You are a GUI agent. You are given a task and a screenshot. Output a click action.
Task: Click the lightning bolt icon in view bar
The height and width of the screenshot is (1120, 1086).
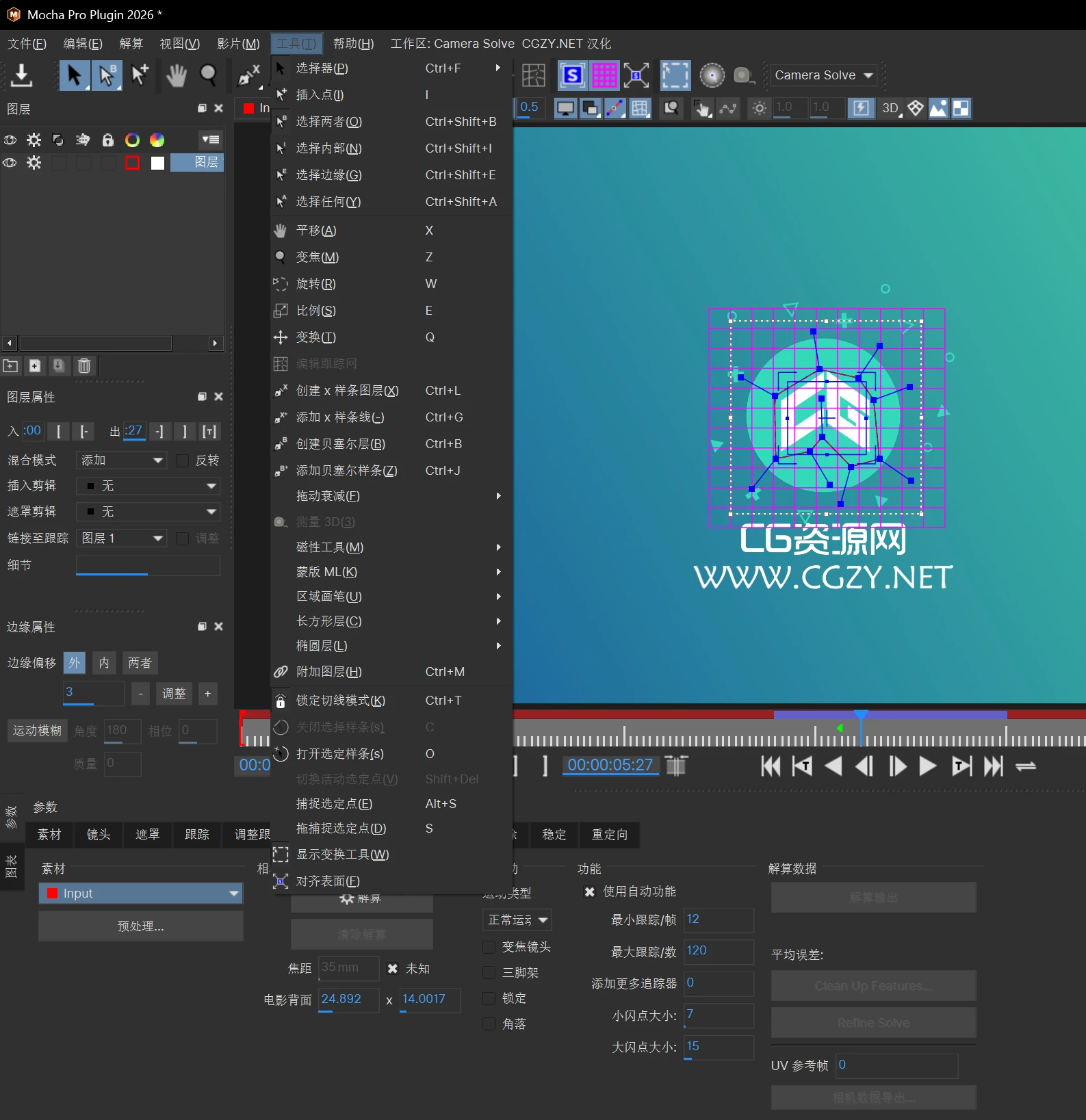click(862, 108)
